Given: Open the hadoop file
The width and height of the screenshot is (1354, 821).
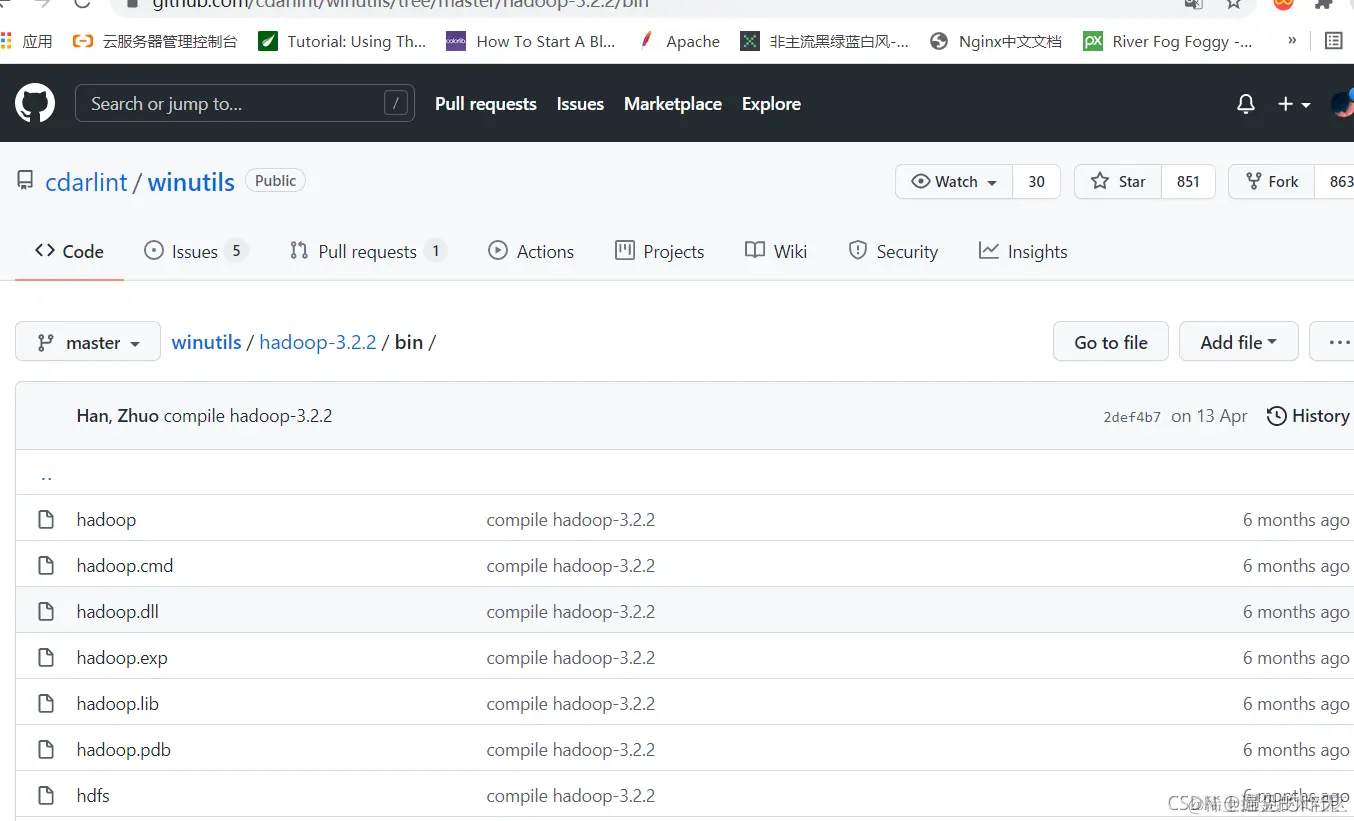Looking at the screenshot, I should click(106, 520).
